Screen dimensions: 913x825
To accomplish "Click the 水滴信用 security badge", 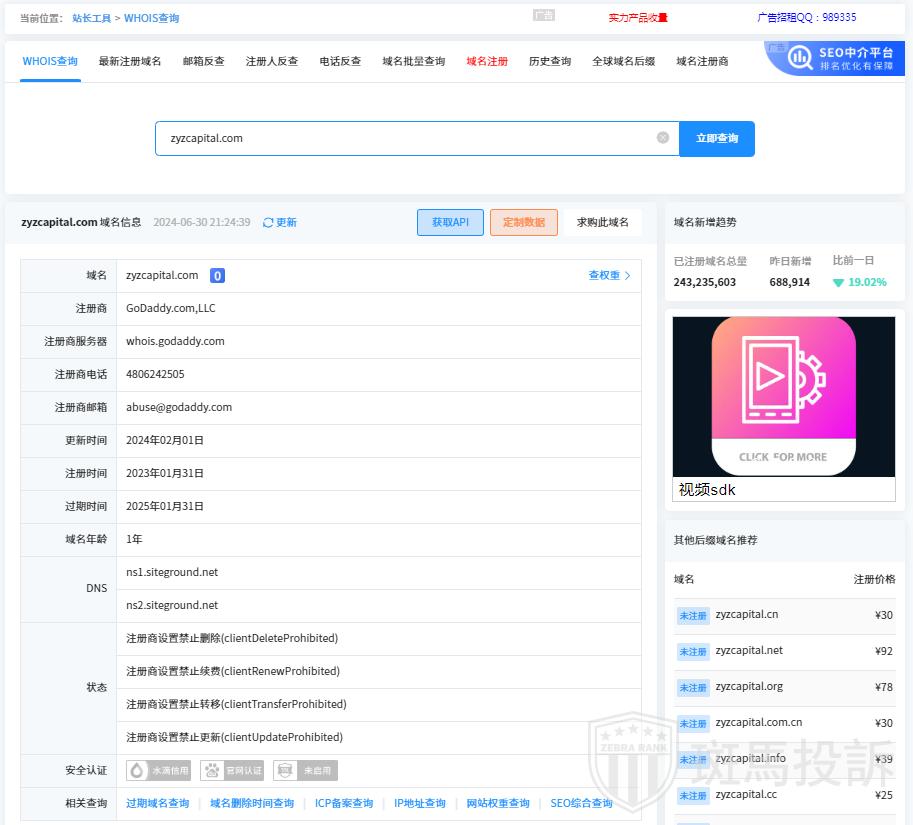I will (159, 770).
